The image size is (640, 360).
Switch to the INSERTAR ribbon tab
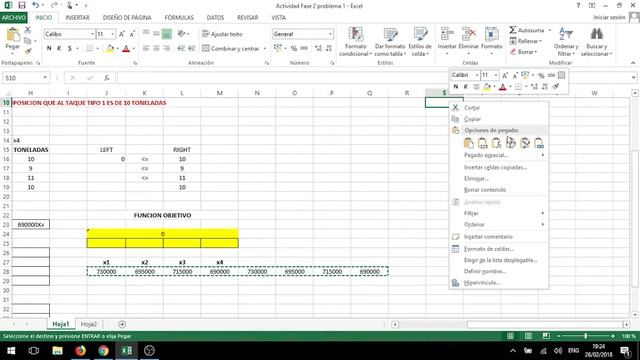(x=77, y=18)
